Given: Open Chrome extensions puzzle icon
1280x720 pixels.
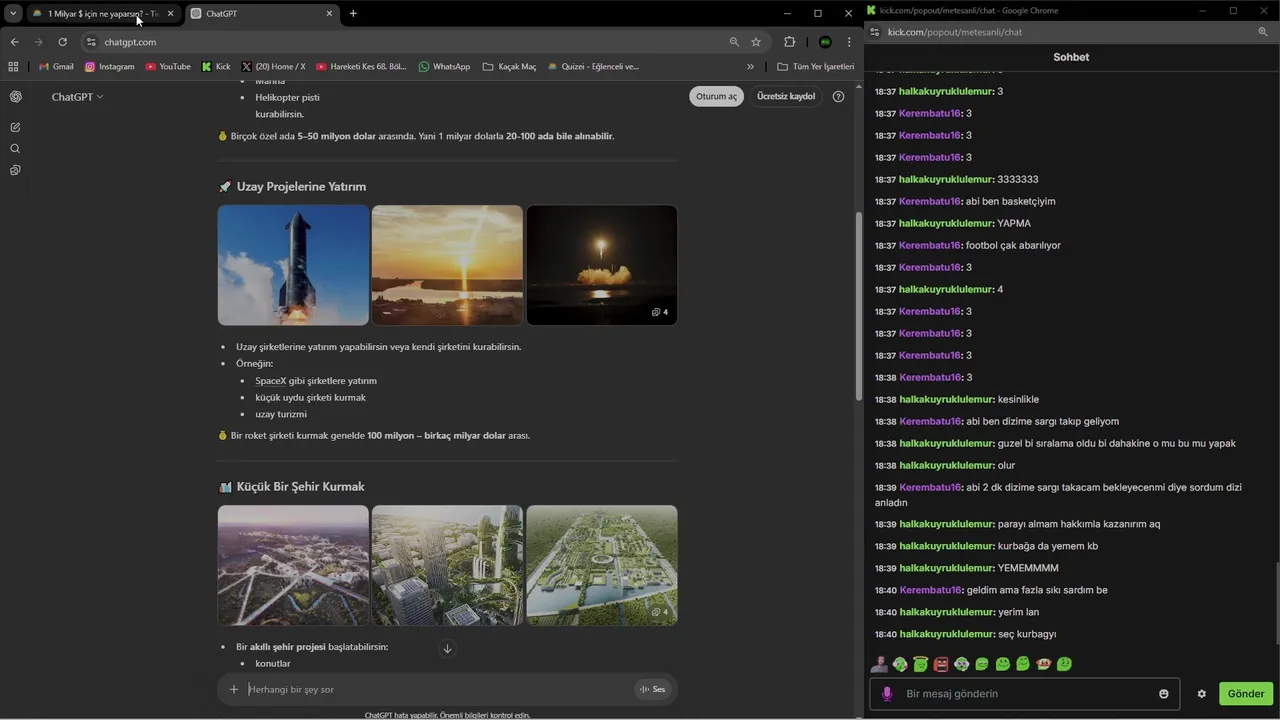Looking at the screenshot, I should [x=790, y=42].
